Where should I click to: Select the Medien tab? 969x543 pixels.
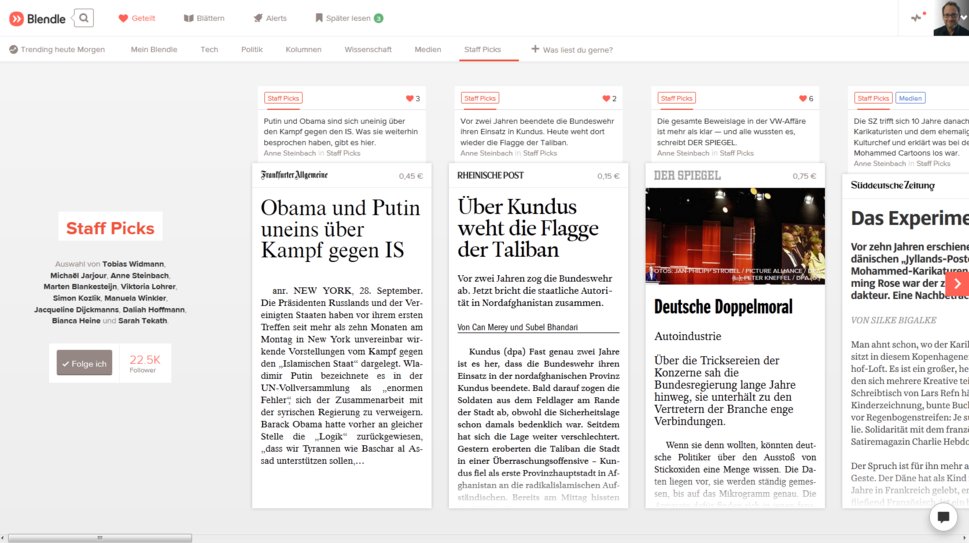click(x=428, y=49)
